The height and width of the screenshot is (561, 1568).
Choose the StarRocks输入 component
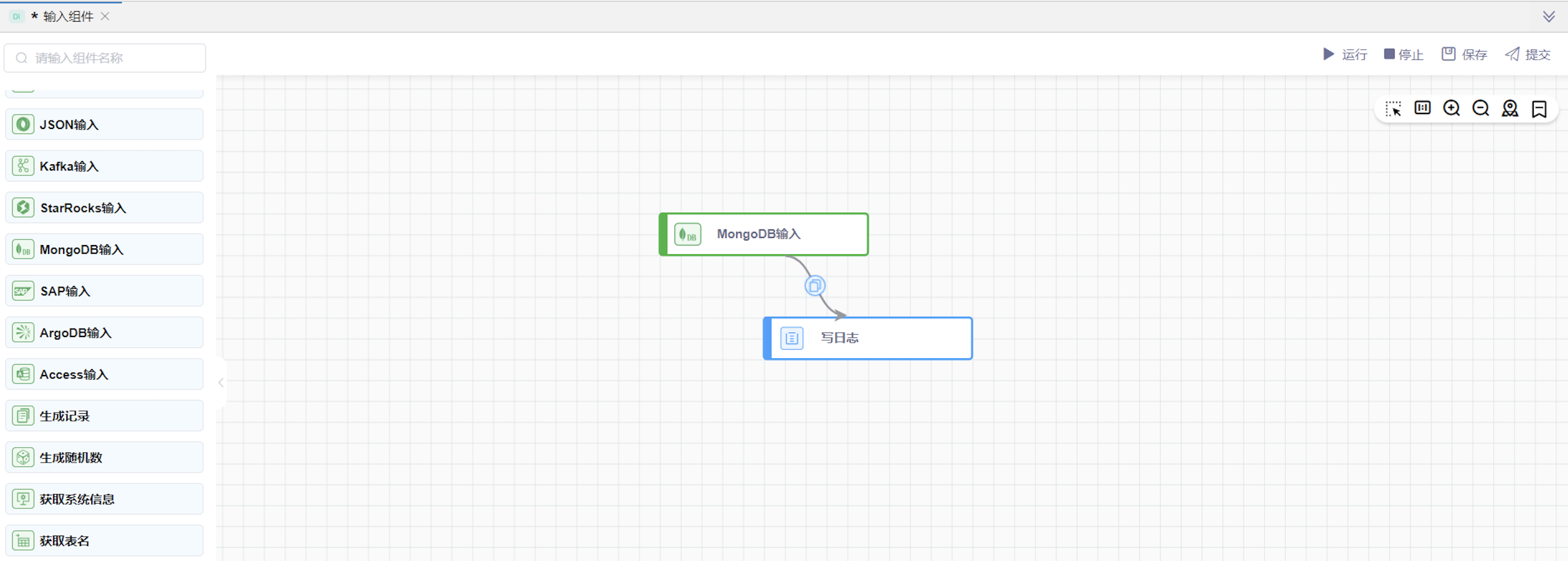click(104, 208)
